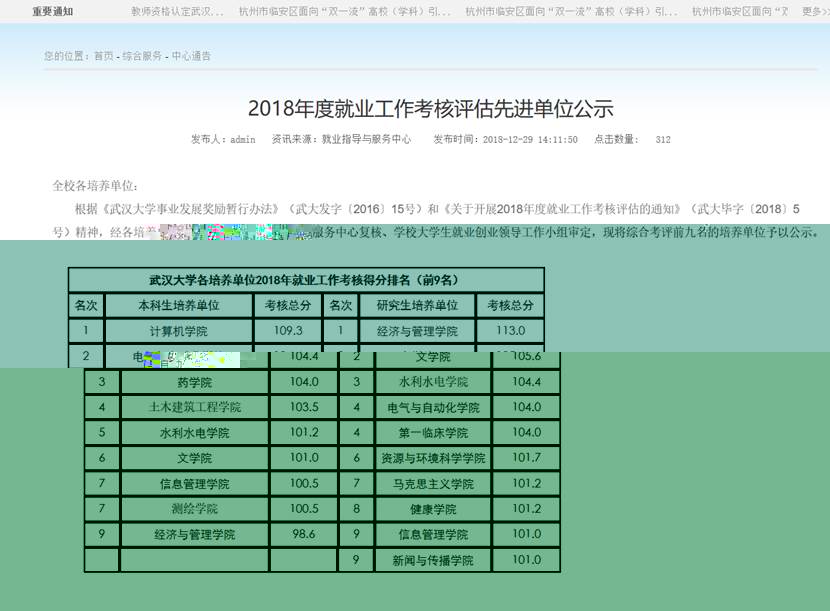Click the 健康学院 cell
This screenshot has width=830, height=611.
[433, 509]
